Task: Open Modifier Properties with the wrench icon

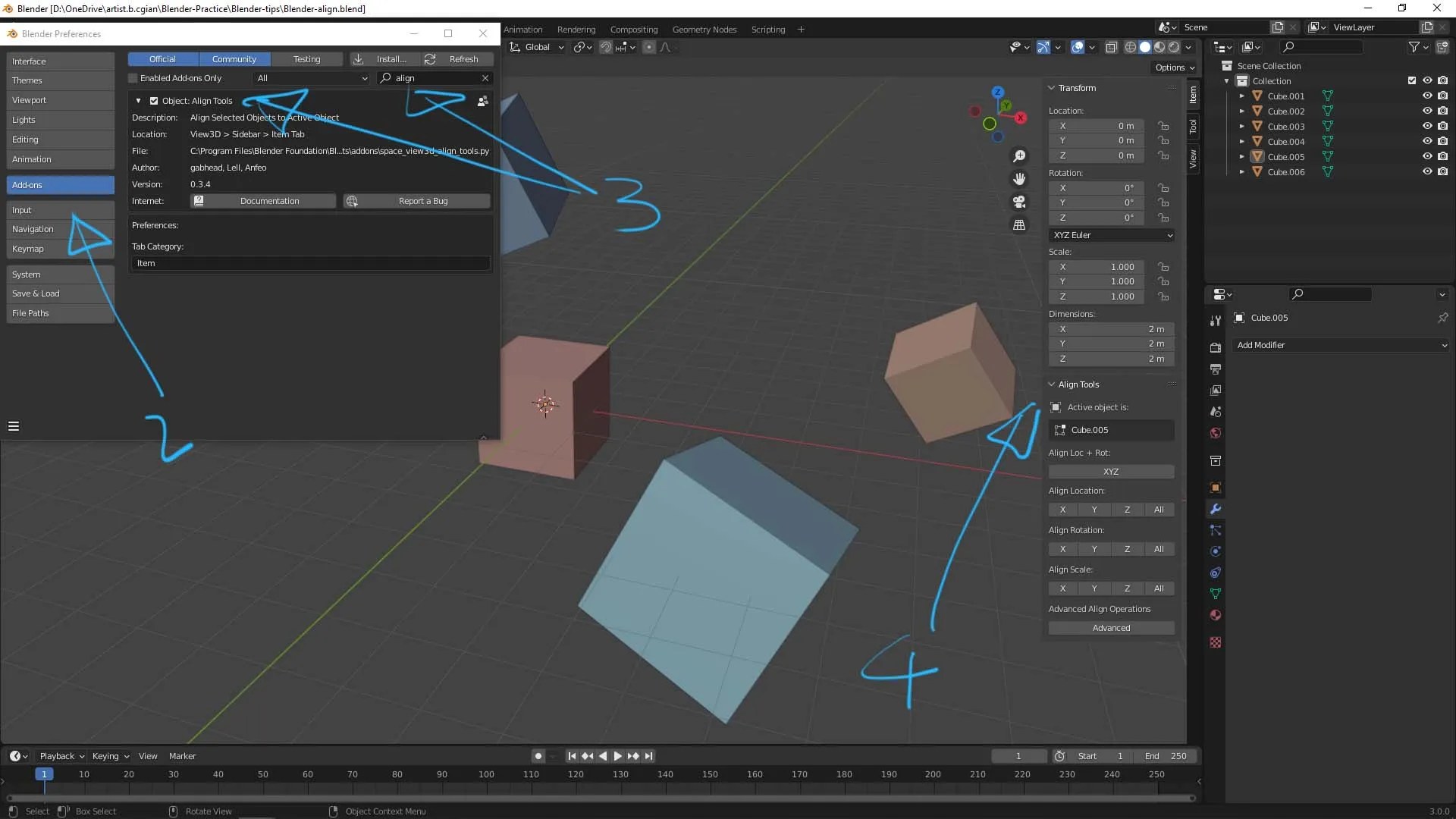Action: [1216, 510]
